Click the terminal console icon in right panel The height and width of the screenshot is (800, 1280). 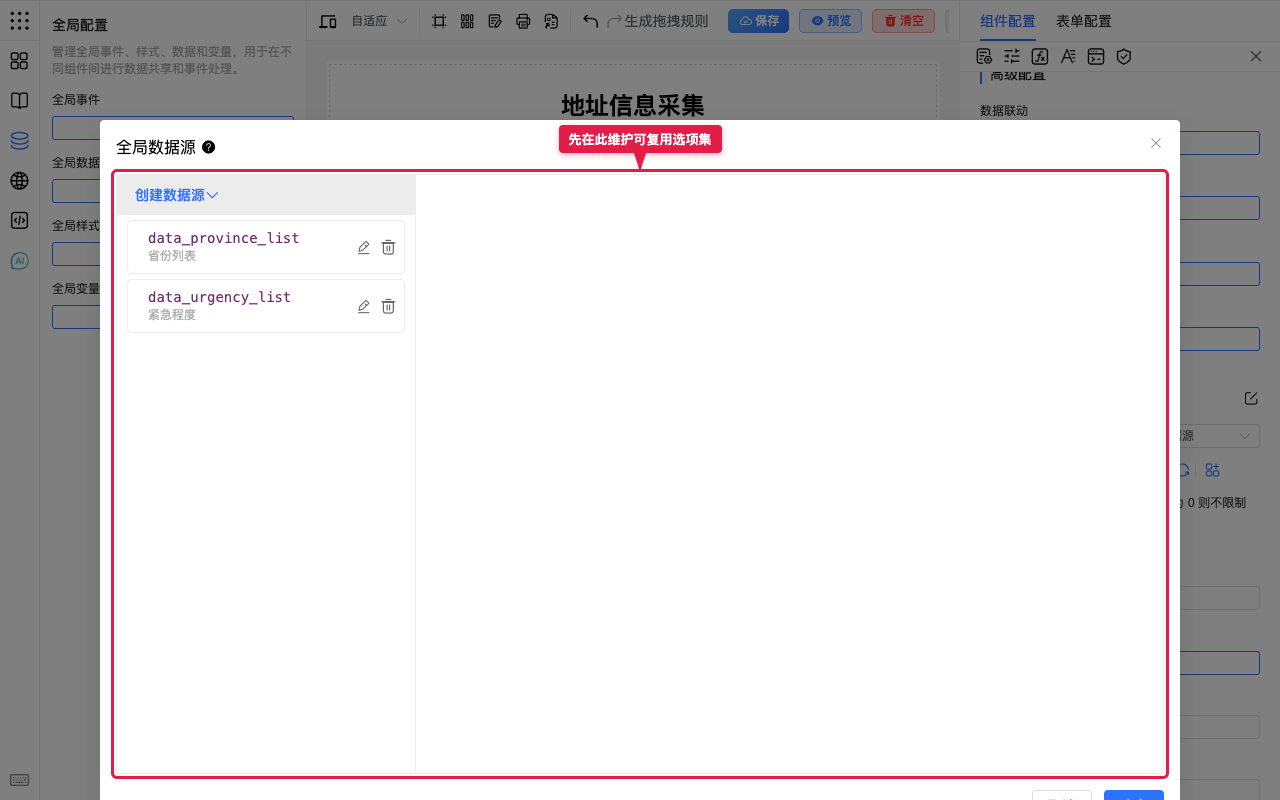coord(1096,56)
